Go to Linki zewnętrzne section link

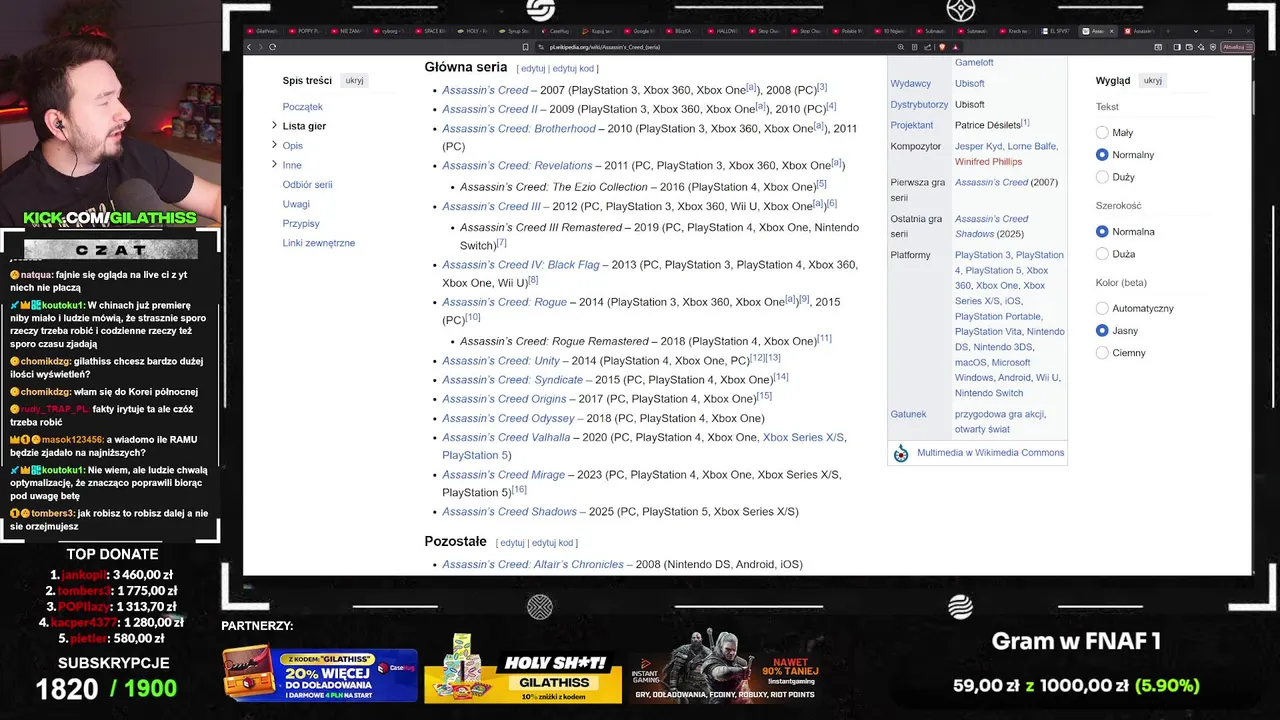pos(318,243)
